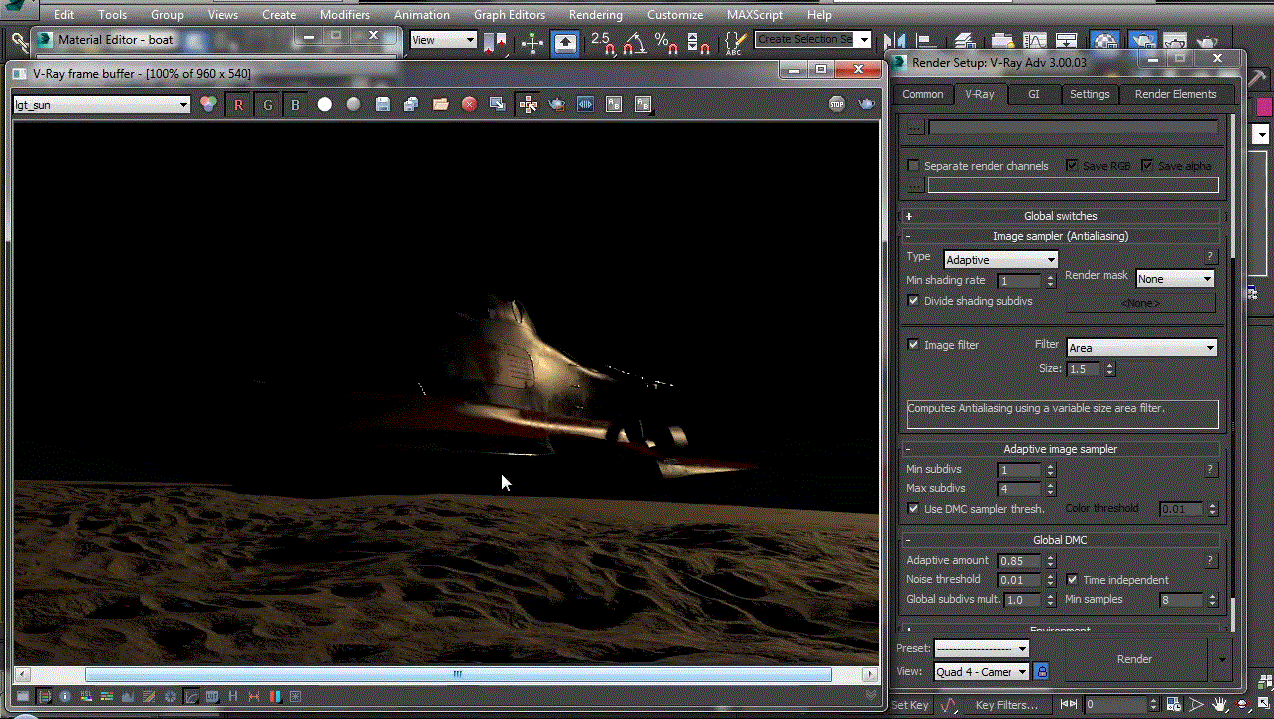Viewport: 1274px width, 719px height.
Task: Open reference coordinate View dropdown
Action: tap(443, 40)
